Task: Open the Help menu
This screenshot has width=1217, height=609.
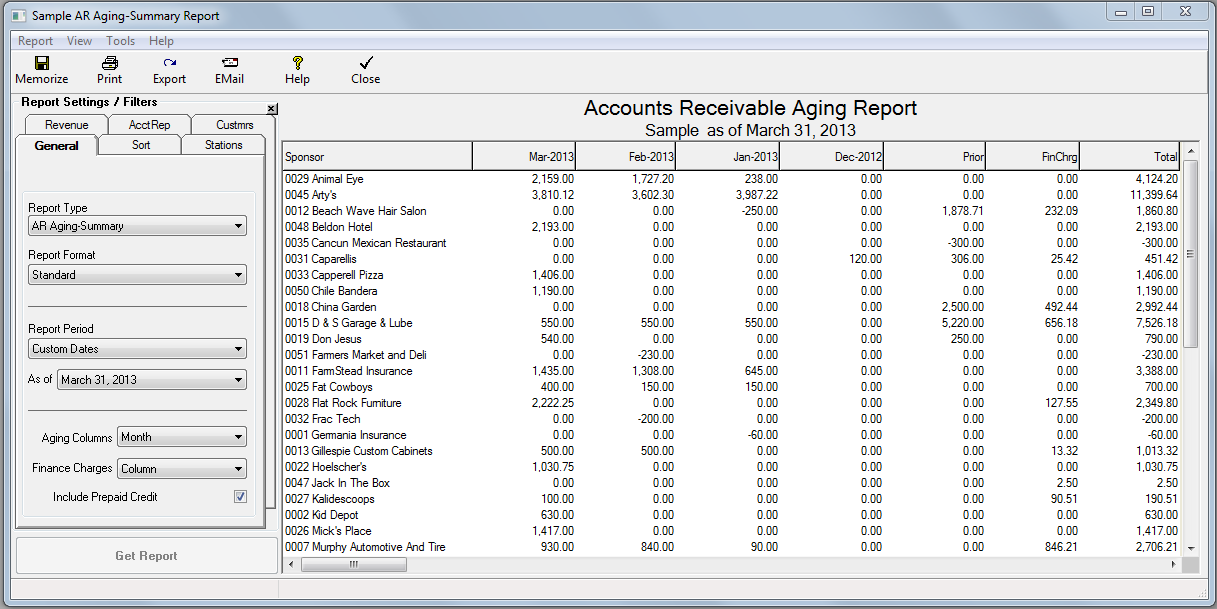Action: coord(161,41)
